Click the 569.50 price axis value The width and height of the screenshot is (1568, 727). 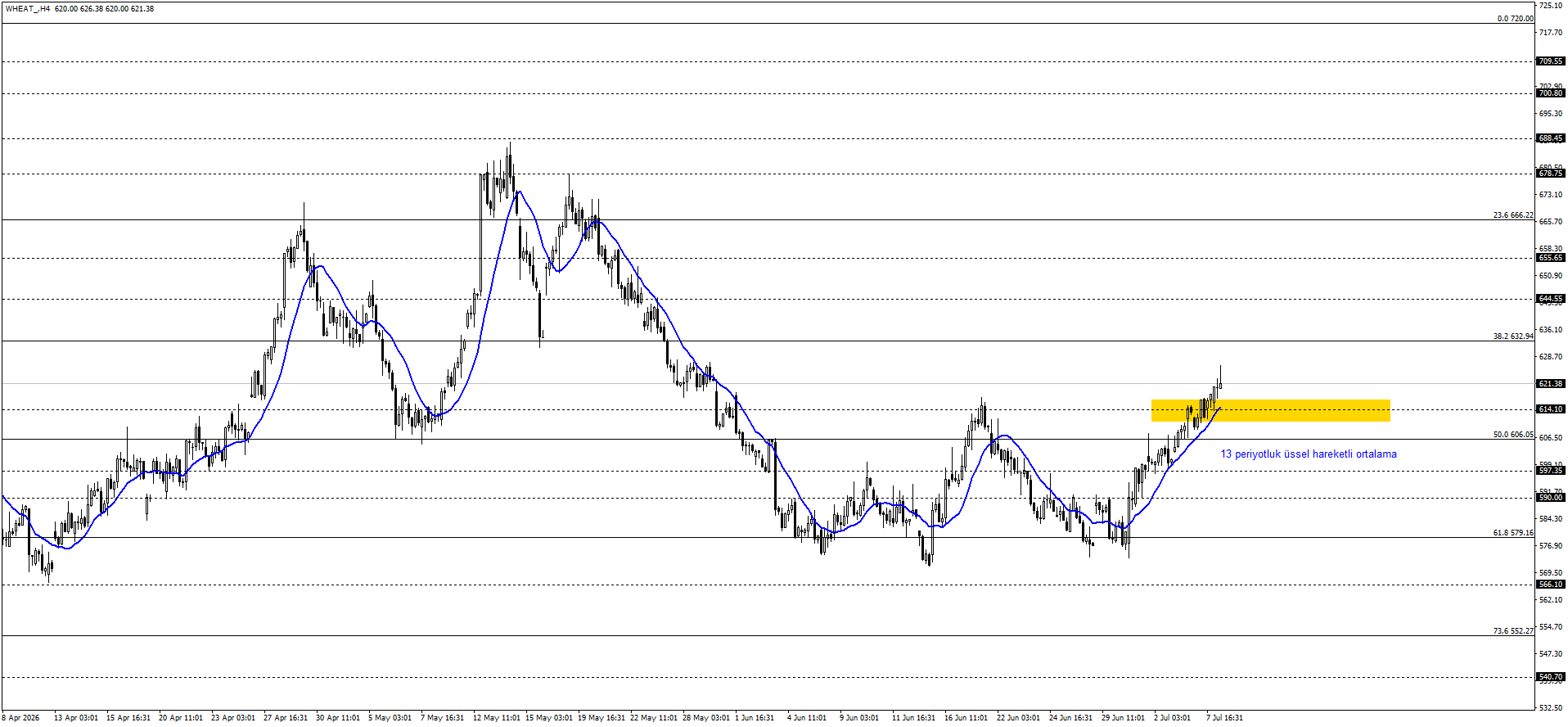click(x=1551, y=573)
